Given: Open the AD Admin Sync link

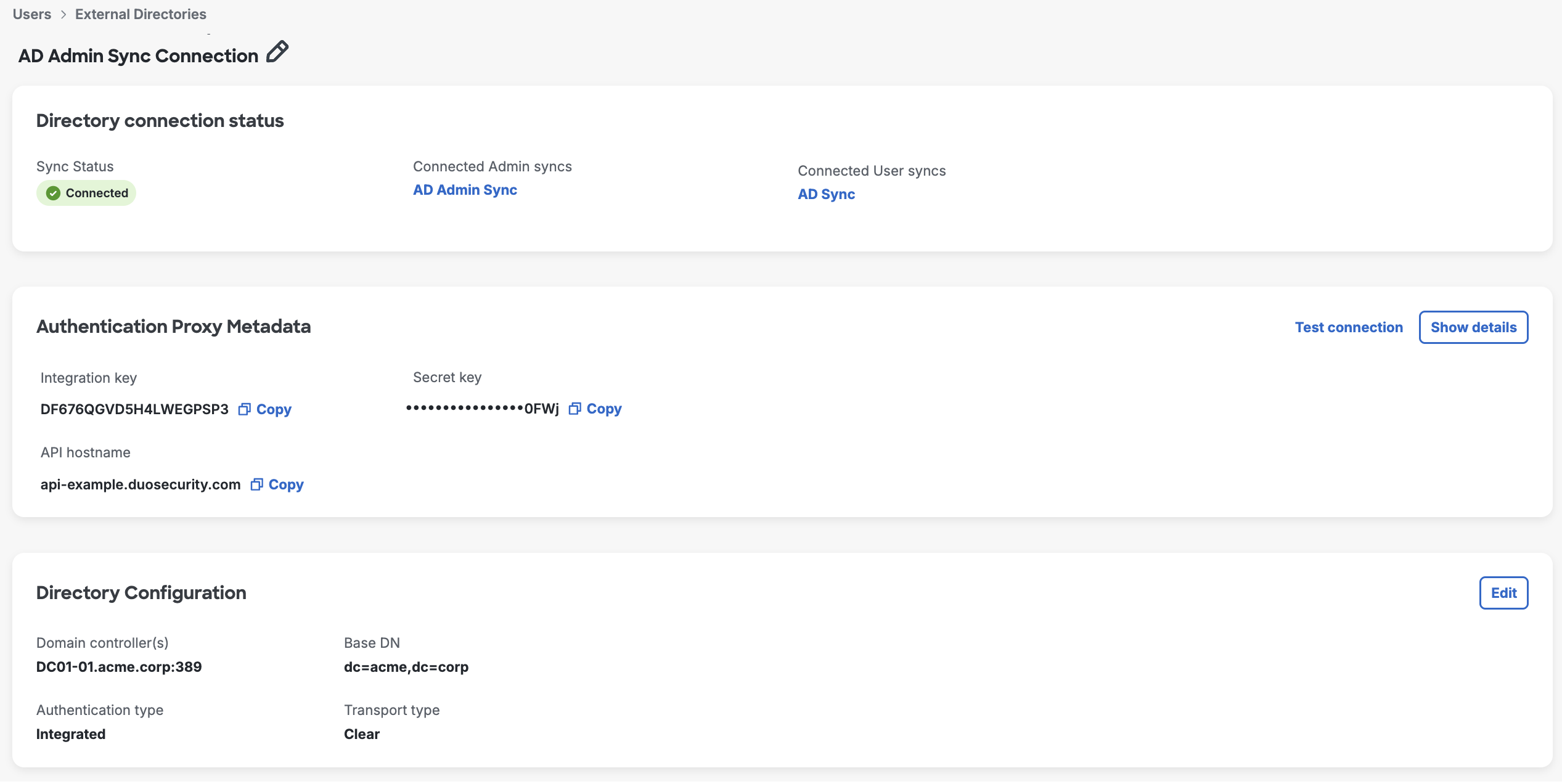Looking at the screenshot, I should [465, 190].
